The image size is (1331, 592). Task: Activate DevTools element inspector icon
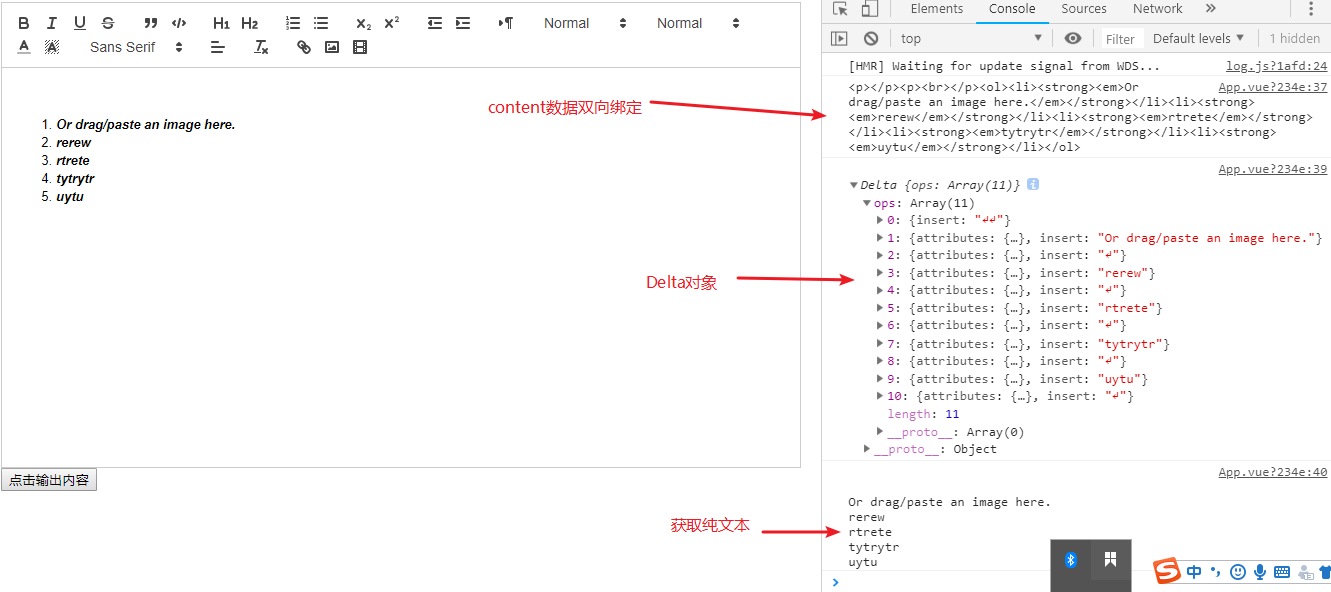pyautogui.click(x=840, y=9)
